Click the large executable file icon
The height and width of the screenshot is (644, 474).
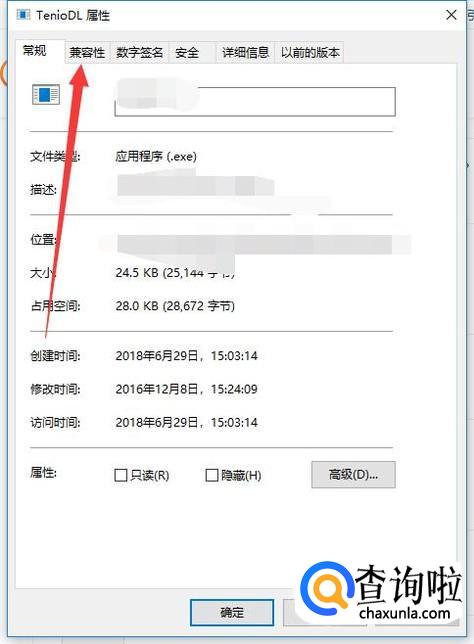pos(46,94)
